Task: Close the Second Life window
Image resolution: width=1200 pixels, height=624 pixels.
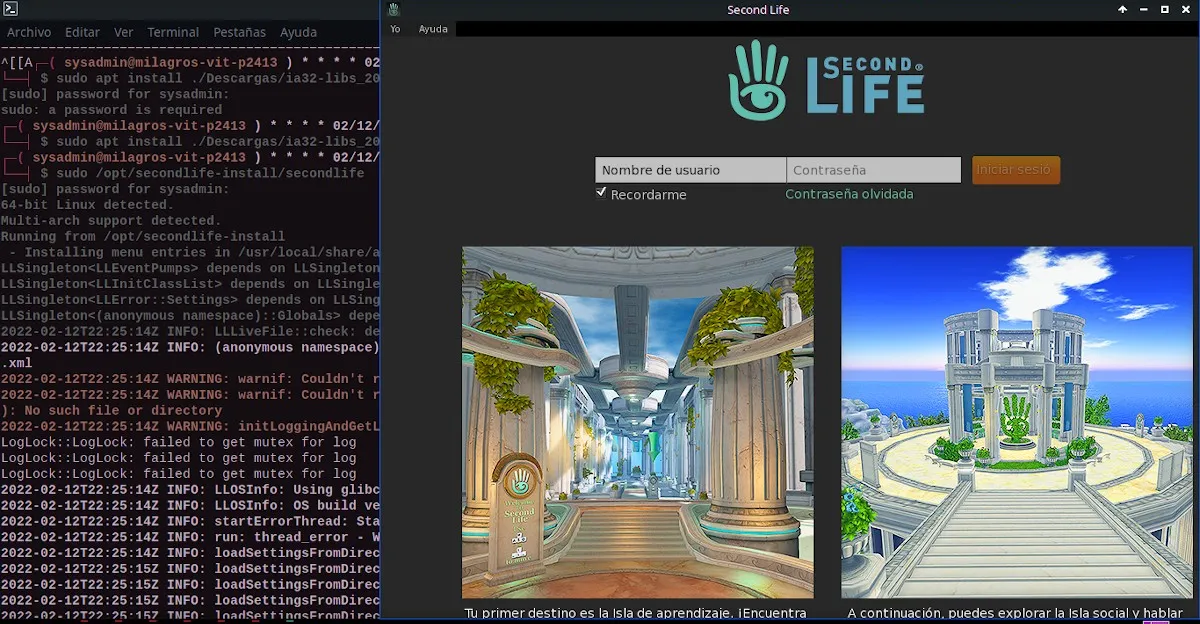Action: pos(1186,10)
